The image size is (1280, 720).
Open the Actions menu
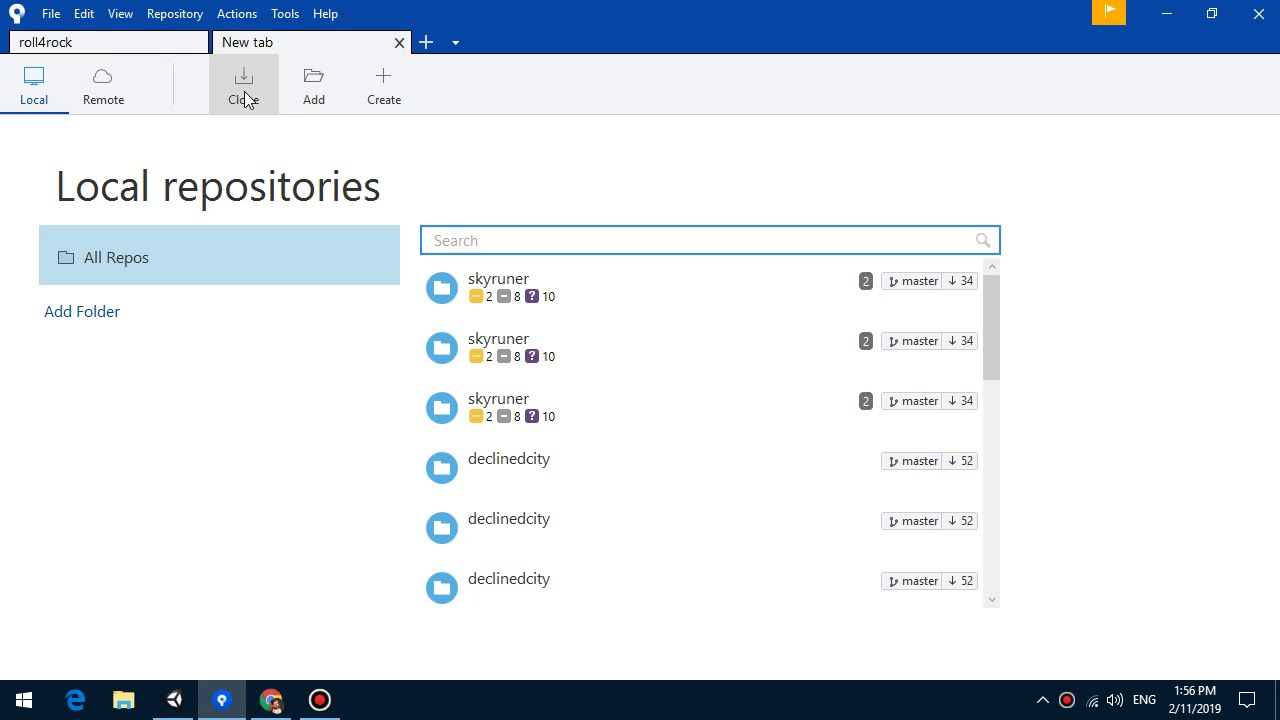point(237,14)
